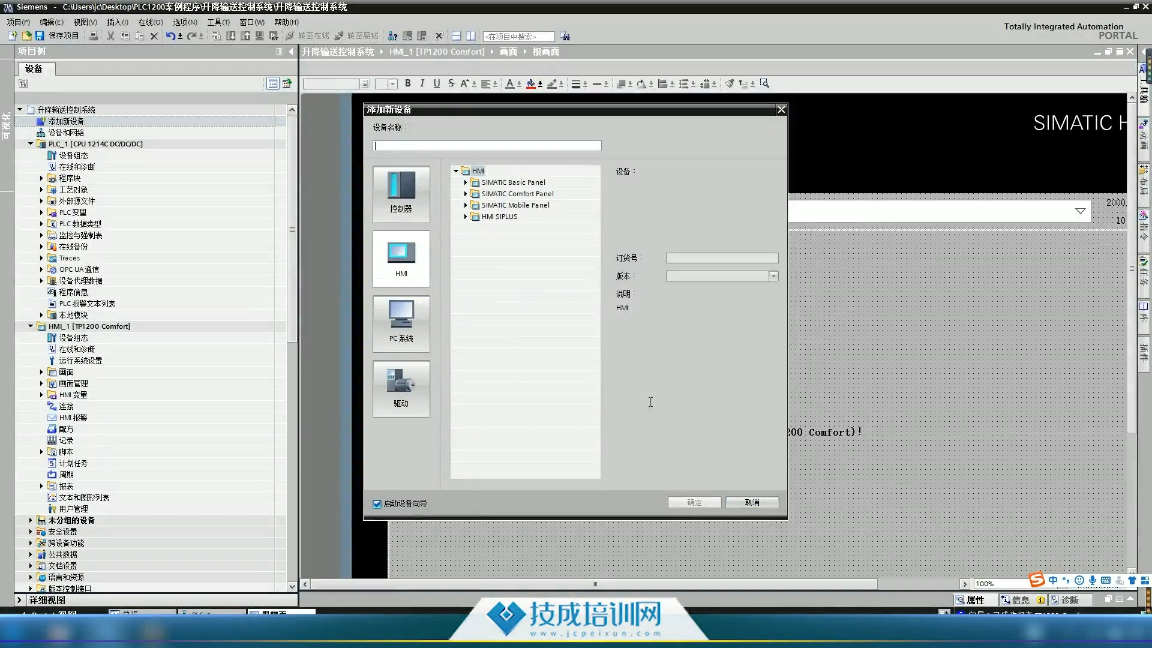
Task: Toggle the 启动设备向导 checkbox
Action: pos(377,504)
